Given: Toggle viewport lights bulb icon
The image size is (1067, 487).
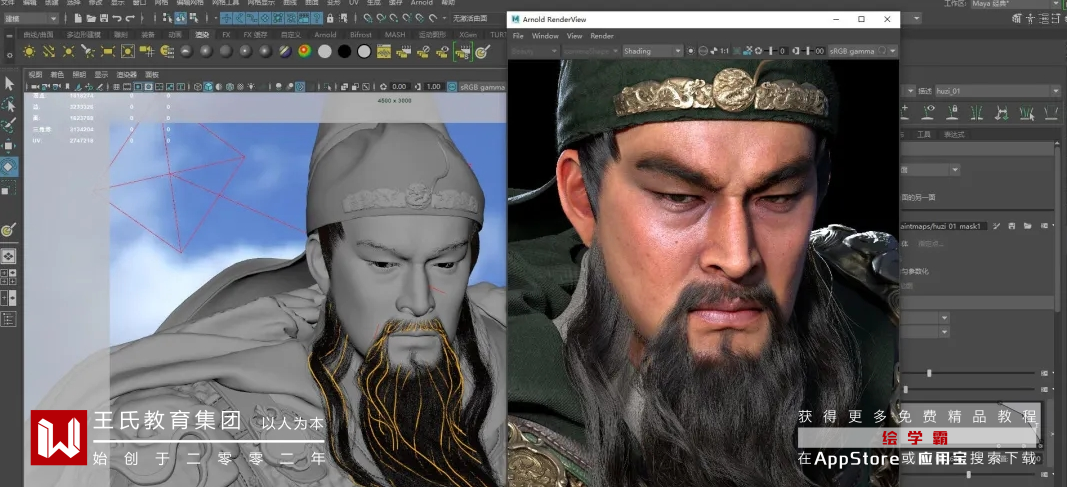Looking at the screenshot, I should (250, 87).
